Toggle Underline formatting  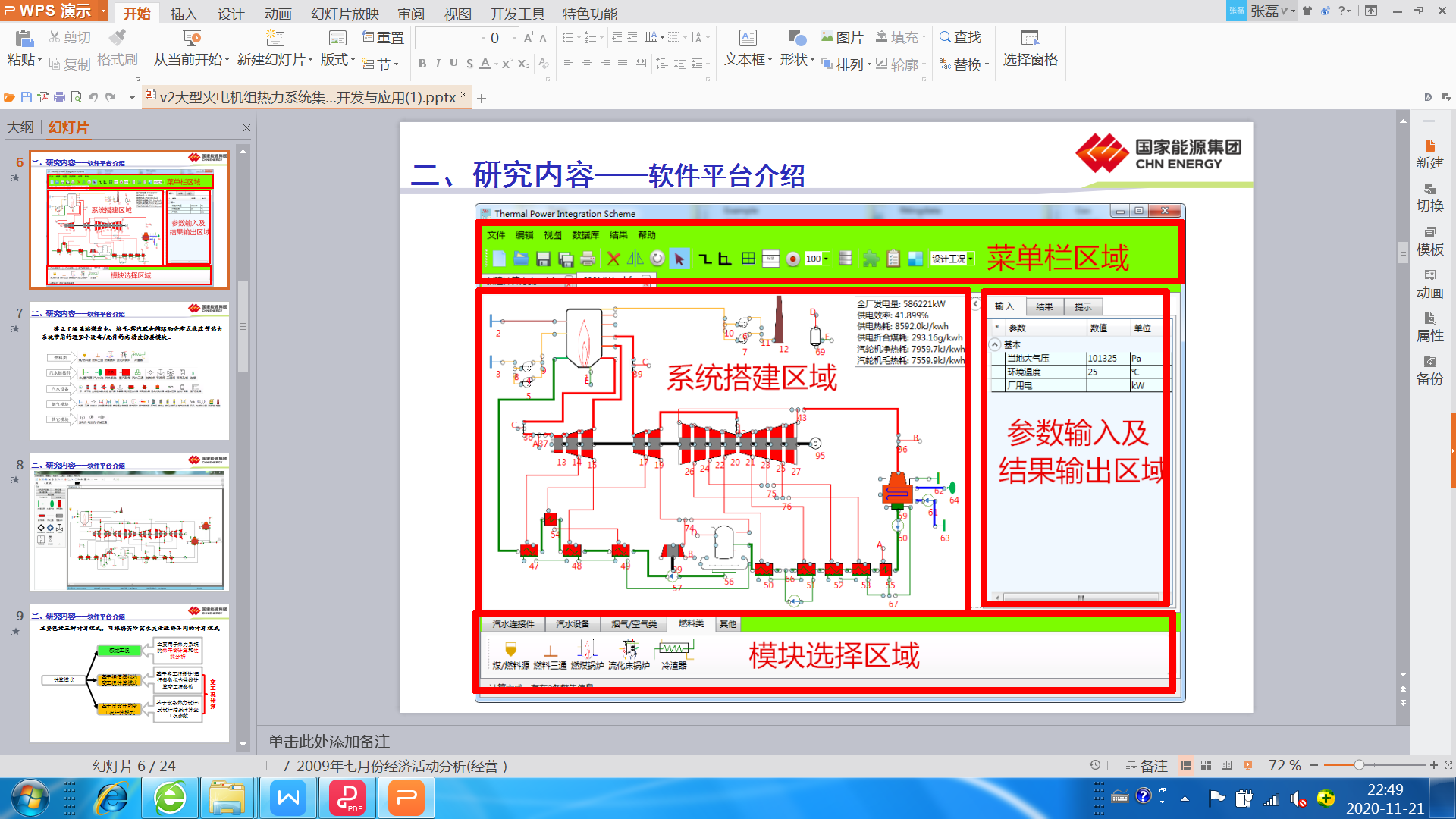click(453, 64)
